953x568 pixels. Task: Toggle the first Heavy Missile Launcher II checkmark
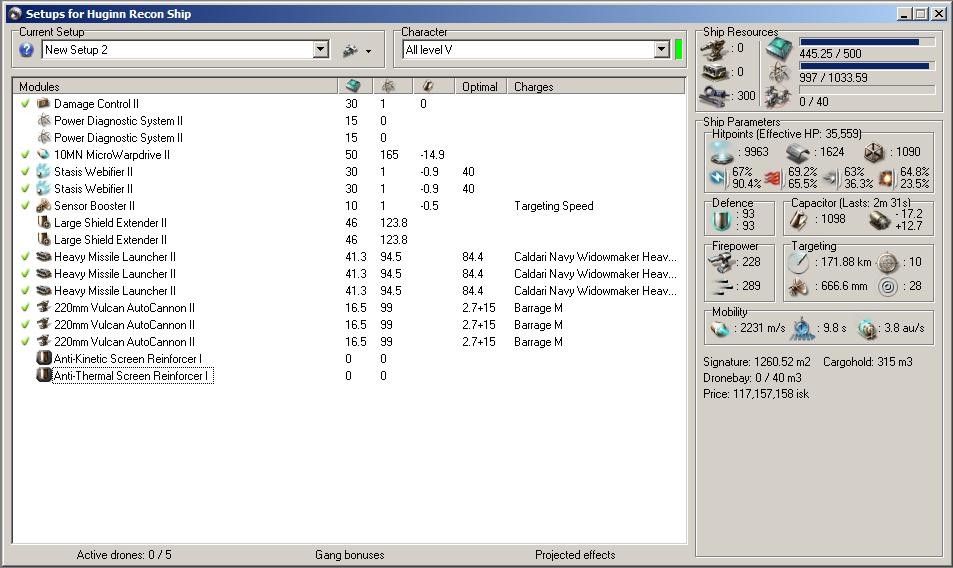point(25,257)
